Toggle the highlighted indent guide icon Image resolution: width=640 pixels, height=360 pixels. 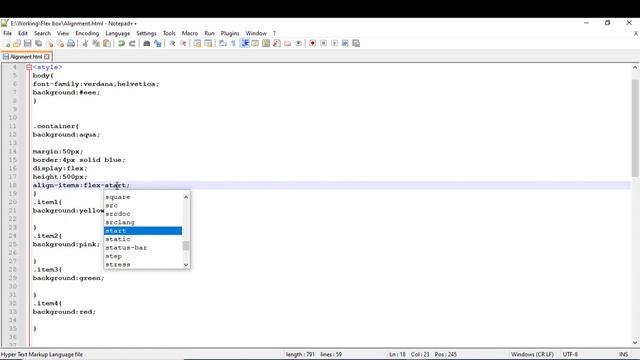click(245, 43)
